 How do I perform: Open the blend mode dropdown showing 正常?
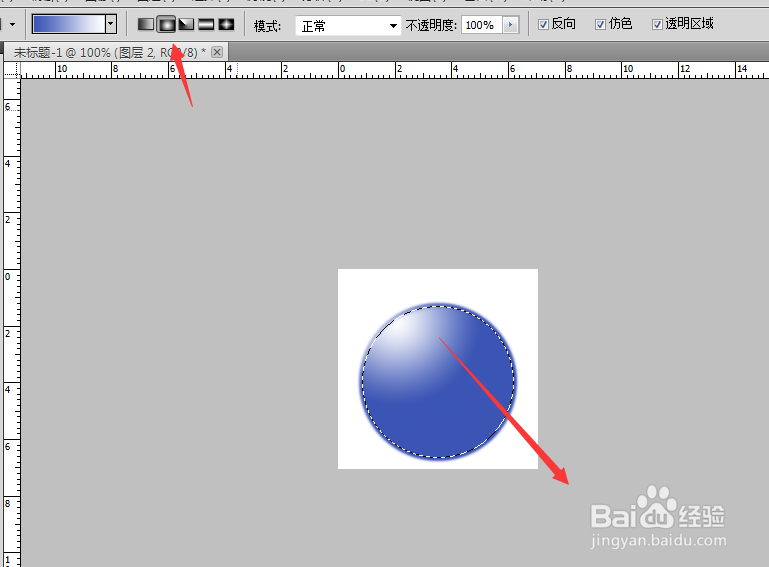(348, 26)
